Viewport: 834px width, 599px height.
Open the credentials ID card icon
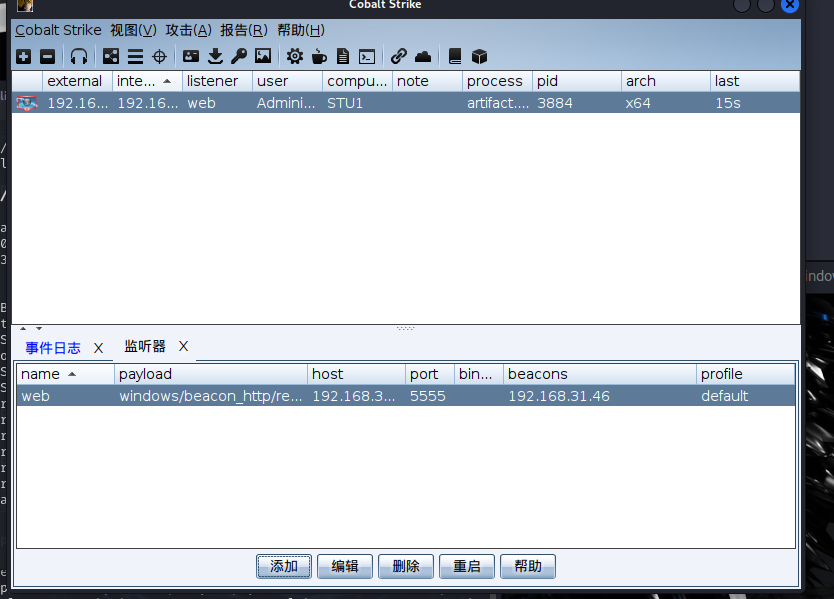click(x=190, y=56)
